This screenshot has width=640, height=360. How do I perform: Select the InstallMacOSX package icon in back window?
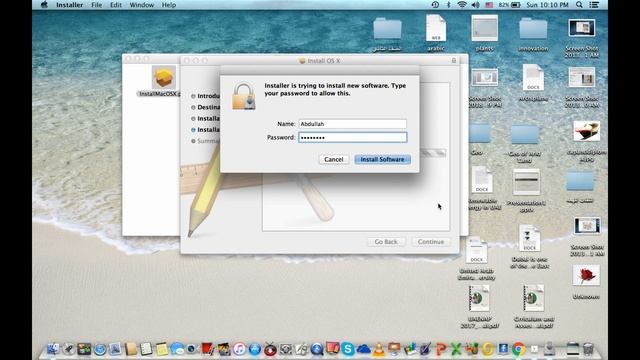pos(164,77)
